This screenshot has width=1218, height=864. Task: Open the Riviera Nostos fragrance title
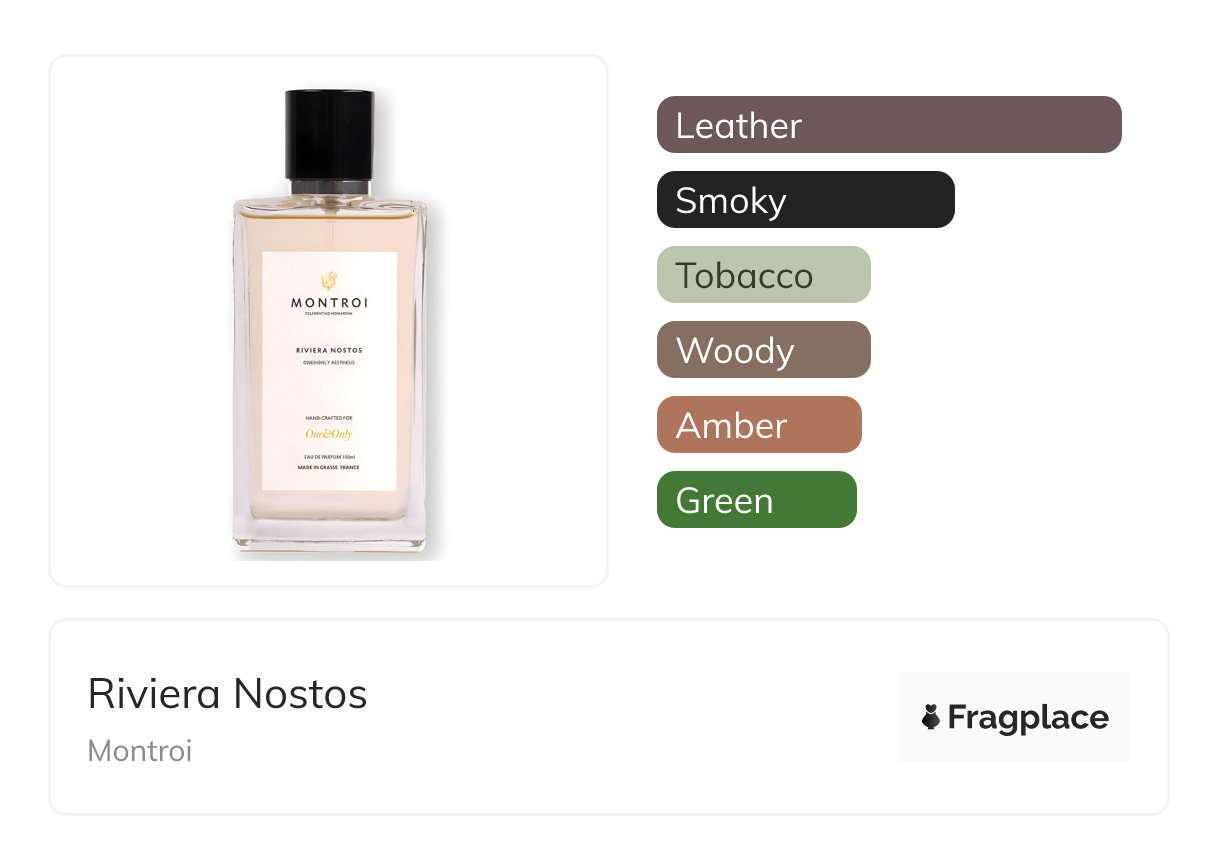(228, 694)
